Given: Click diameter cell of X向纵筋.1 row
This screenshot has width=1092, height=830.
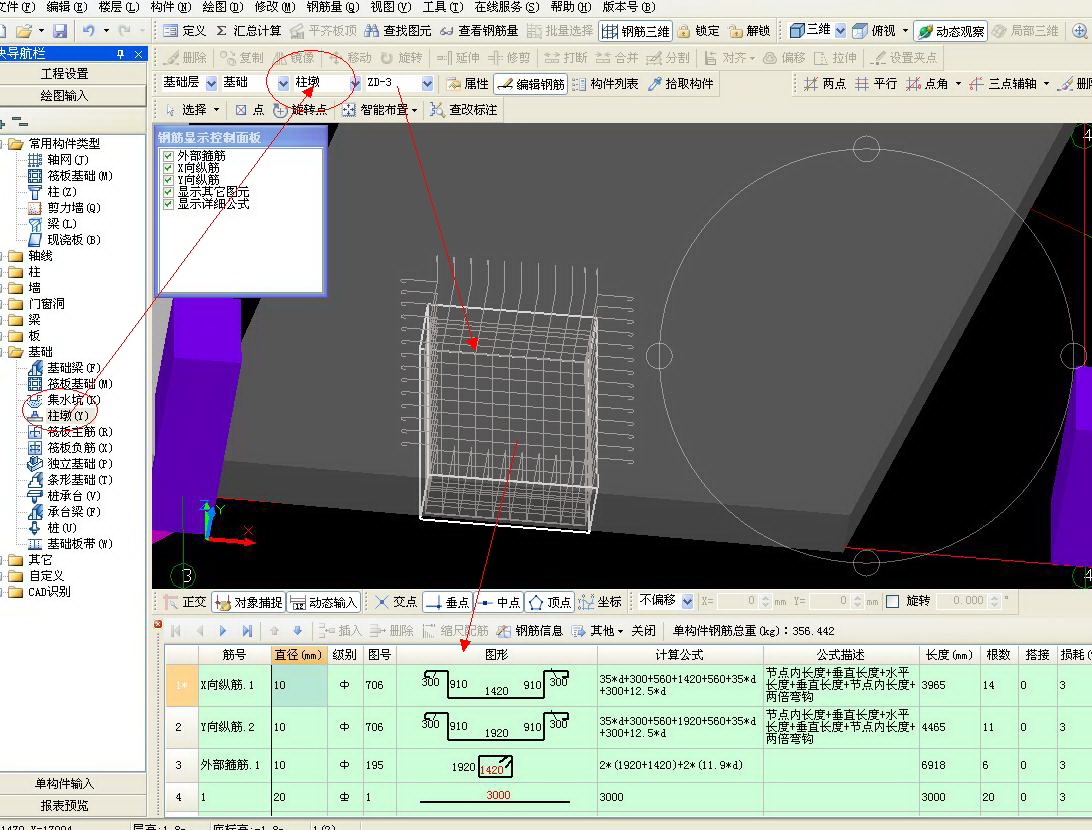Looking at the screenshot, I should tap(299, 685).
